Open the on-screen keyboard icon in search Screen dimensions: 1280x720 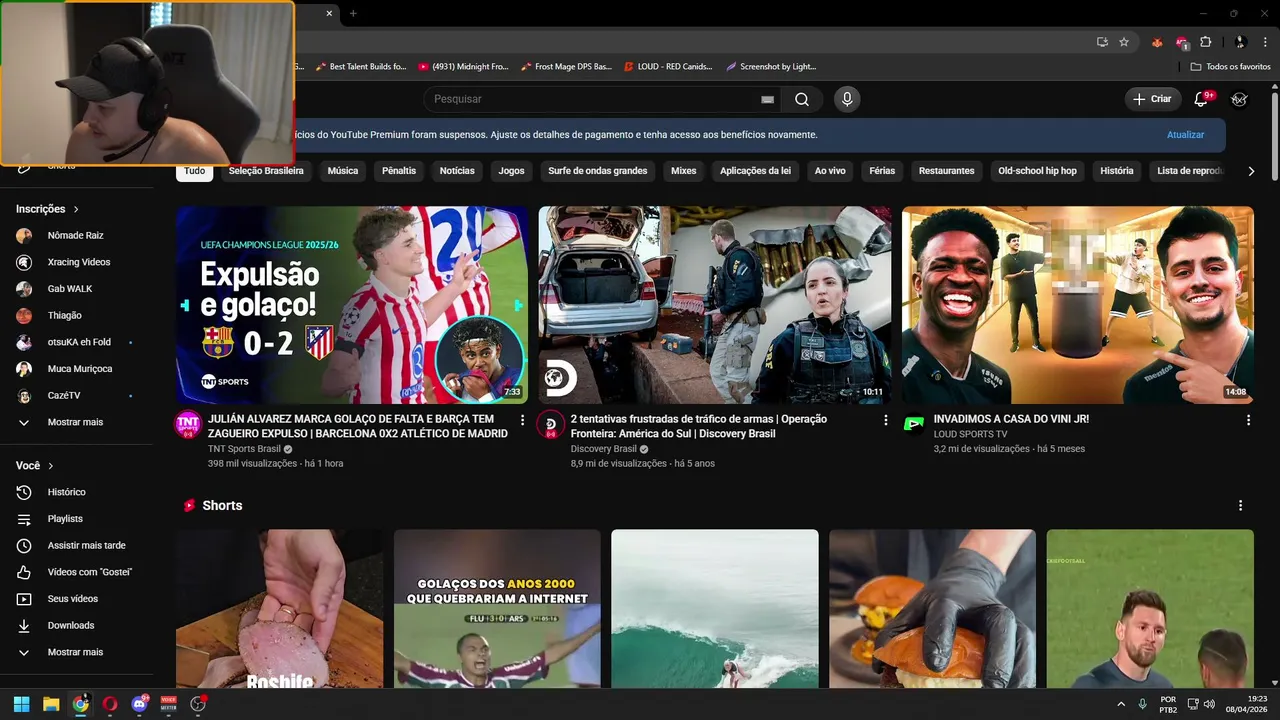(x=767, y=99)
